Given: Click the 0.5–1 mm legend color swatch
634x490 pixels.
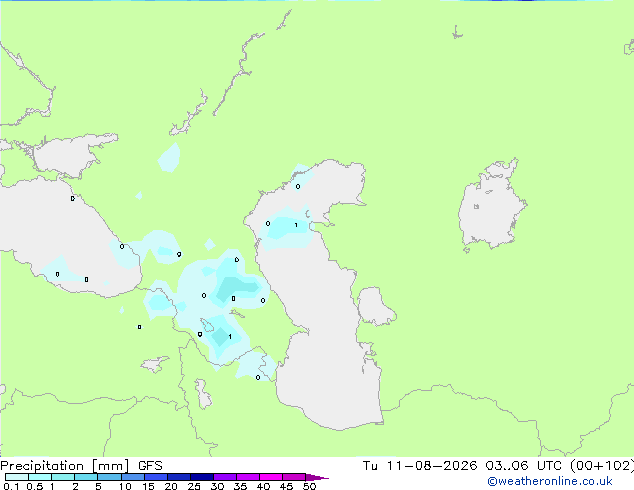Looking at the screenshot, I should (40, 477).
